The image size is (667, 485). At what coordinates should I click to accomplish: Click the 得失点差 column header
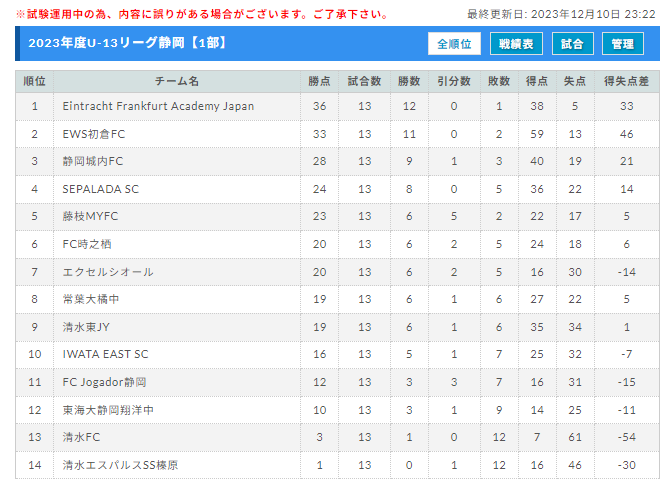coord(626,81)
